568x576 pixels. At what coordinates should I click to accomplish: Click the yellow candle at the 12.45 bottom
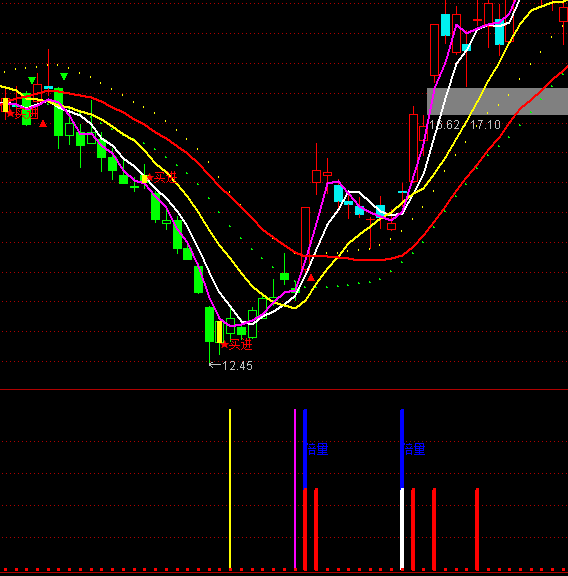click(x=219, y=332)
